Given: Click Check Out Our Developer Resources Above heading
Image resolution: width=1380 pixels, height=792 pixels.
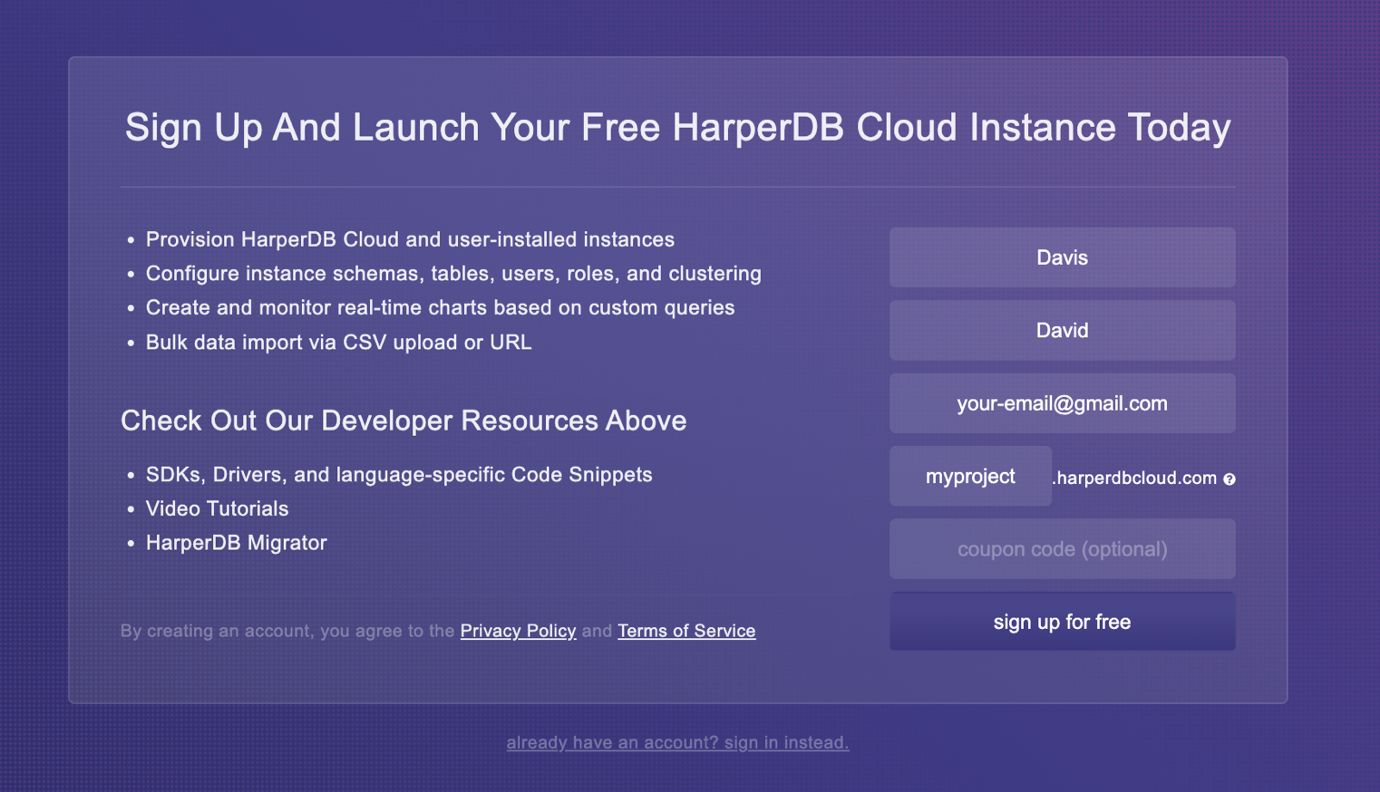Looking at the screenshot, I should tap(403, 420).
